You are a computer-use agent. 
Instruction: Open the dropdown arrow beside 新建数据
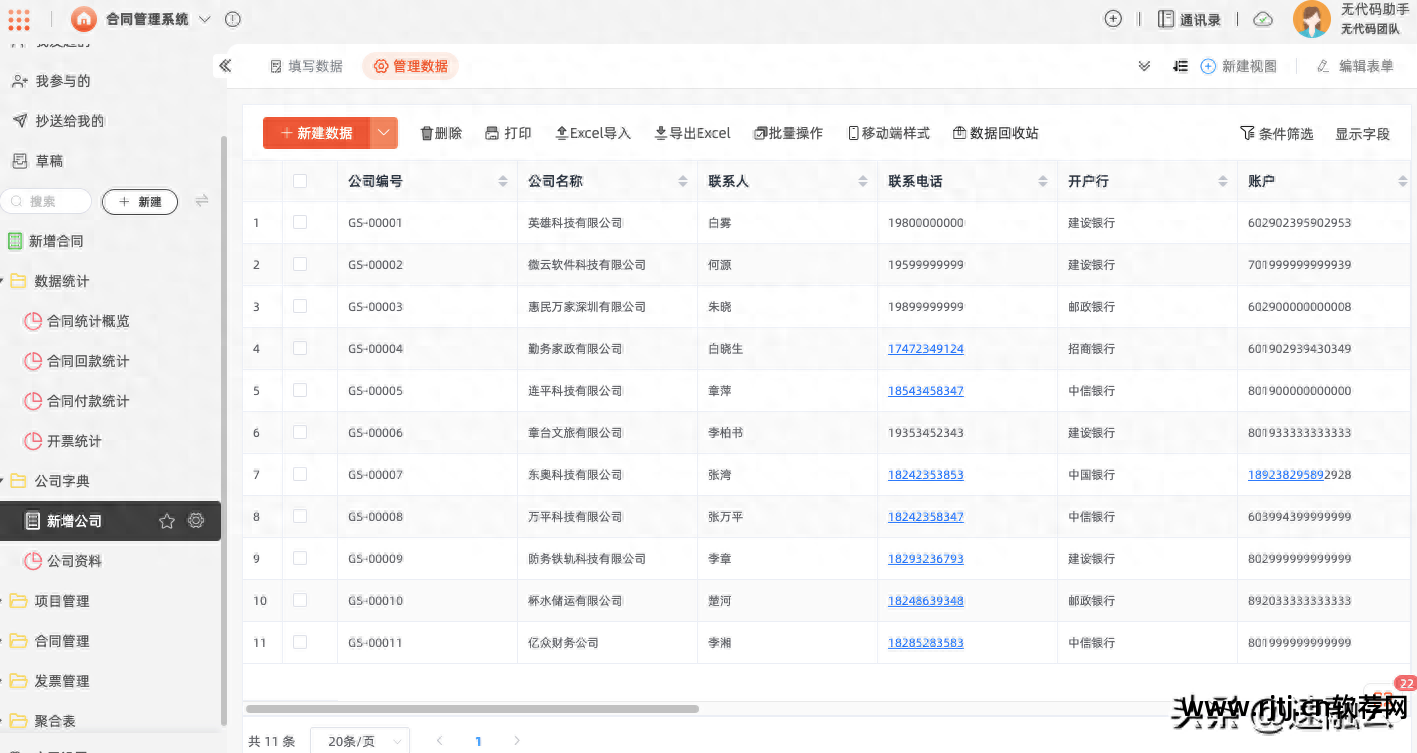click(384, 133)
